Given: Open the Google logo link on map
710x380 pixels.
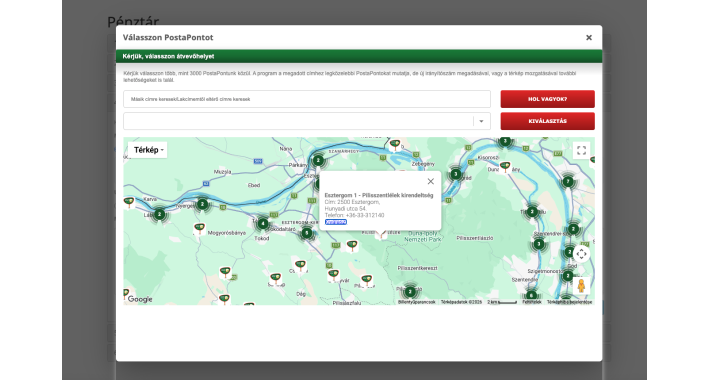Looking at the screenshot, I should [140, 299].
